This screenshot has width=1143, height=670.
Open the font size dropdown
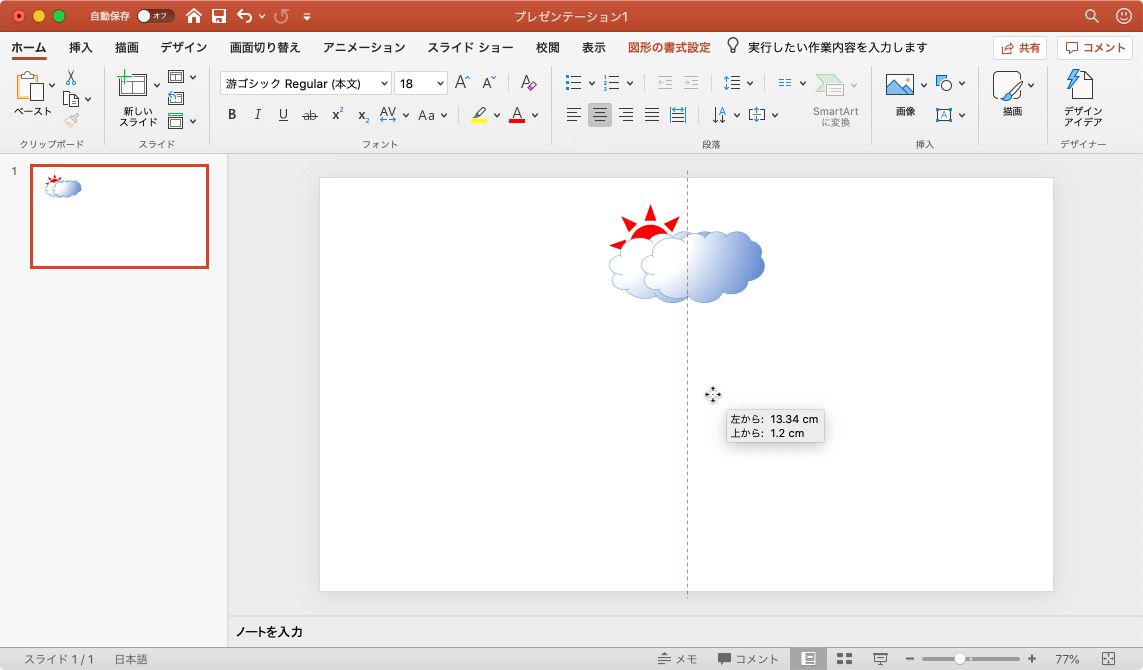[439, 84]
